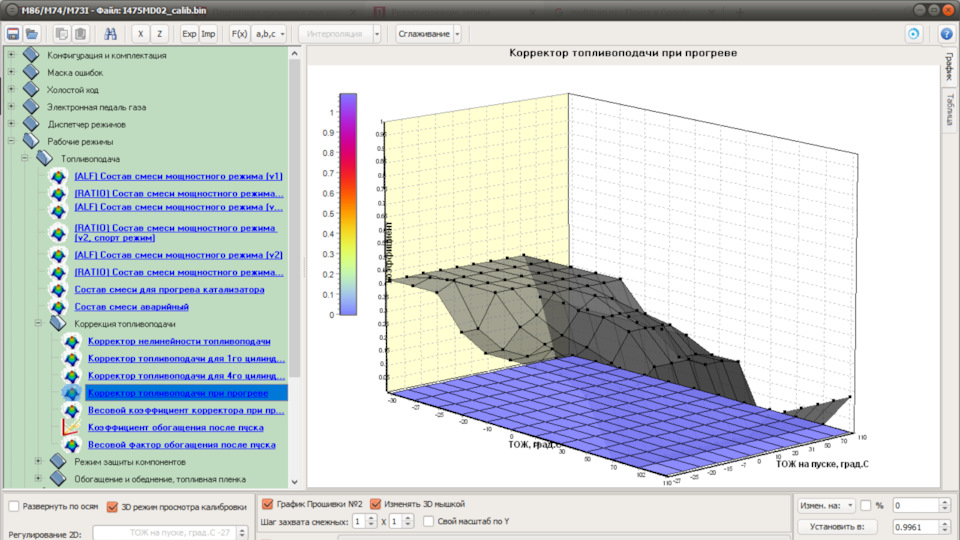
Task: Click the Установить в: button
Action: point(837,527)
